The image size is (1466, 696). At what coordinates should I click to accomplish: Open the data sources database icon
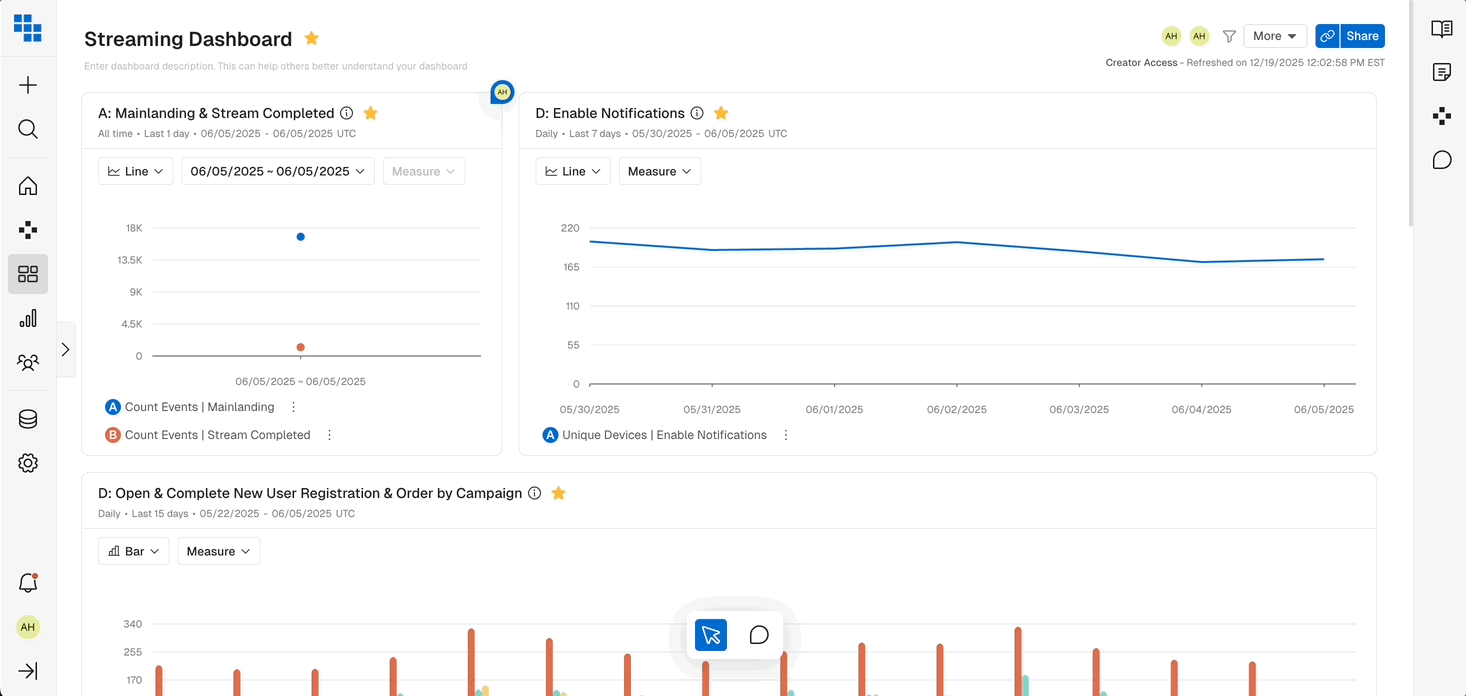[x=28, y=419]
